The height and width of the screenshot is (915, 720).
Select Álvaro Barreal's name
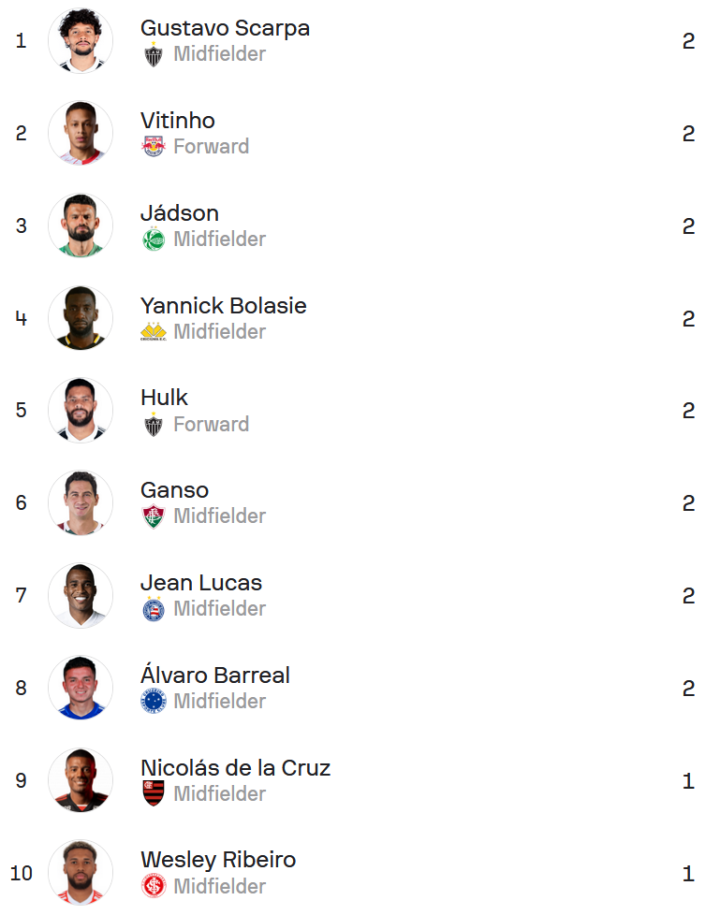(215, 676)
